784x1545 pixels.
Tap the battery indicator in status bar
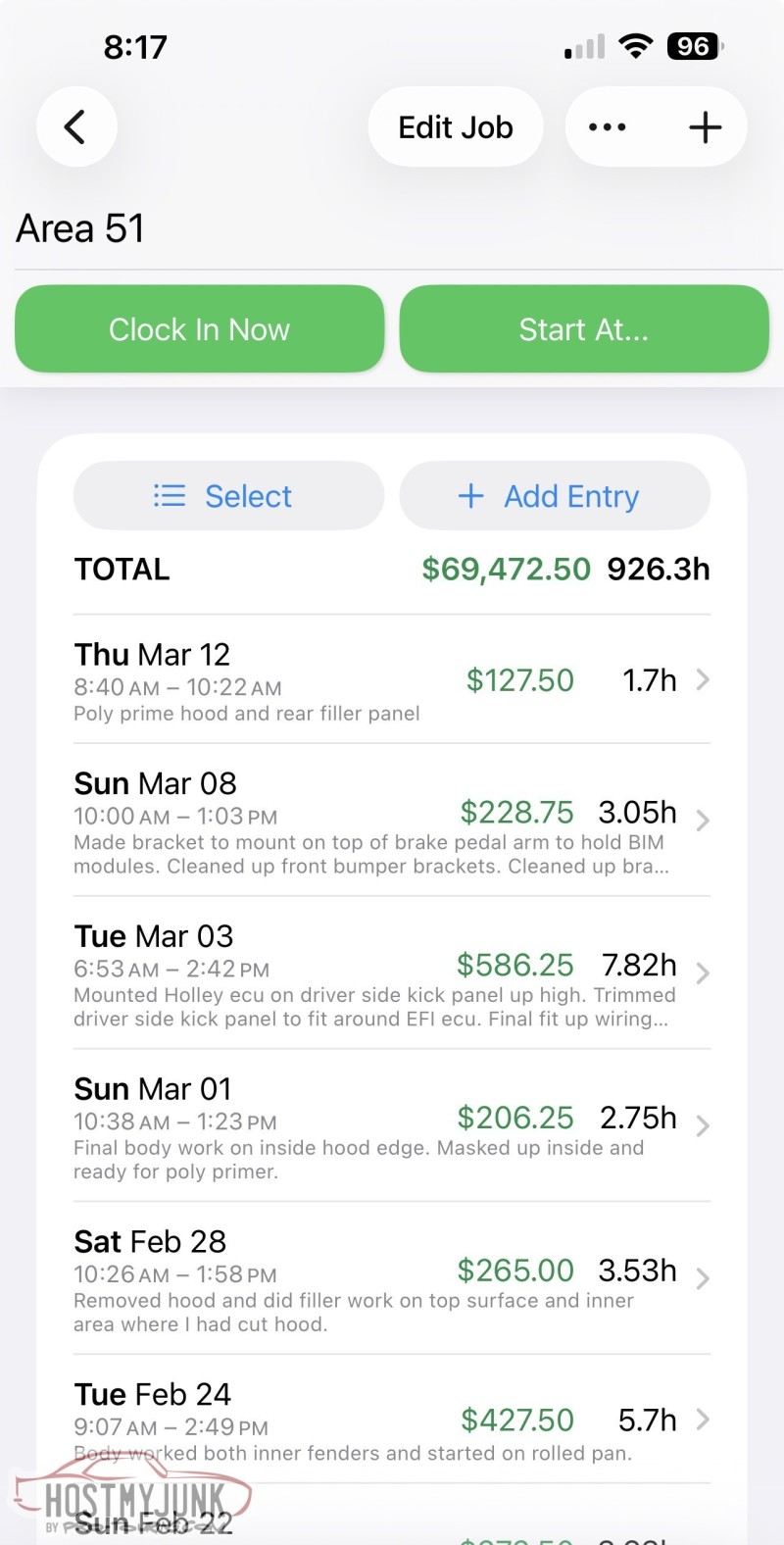pyautogui.click(x=694, y=46)
